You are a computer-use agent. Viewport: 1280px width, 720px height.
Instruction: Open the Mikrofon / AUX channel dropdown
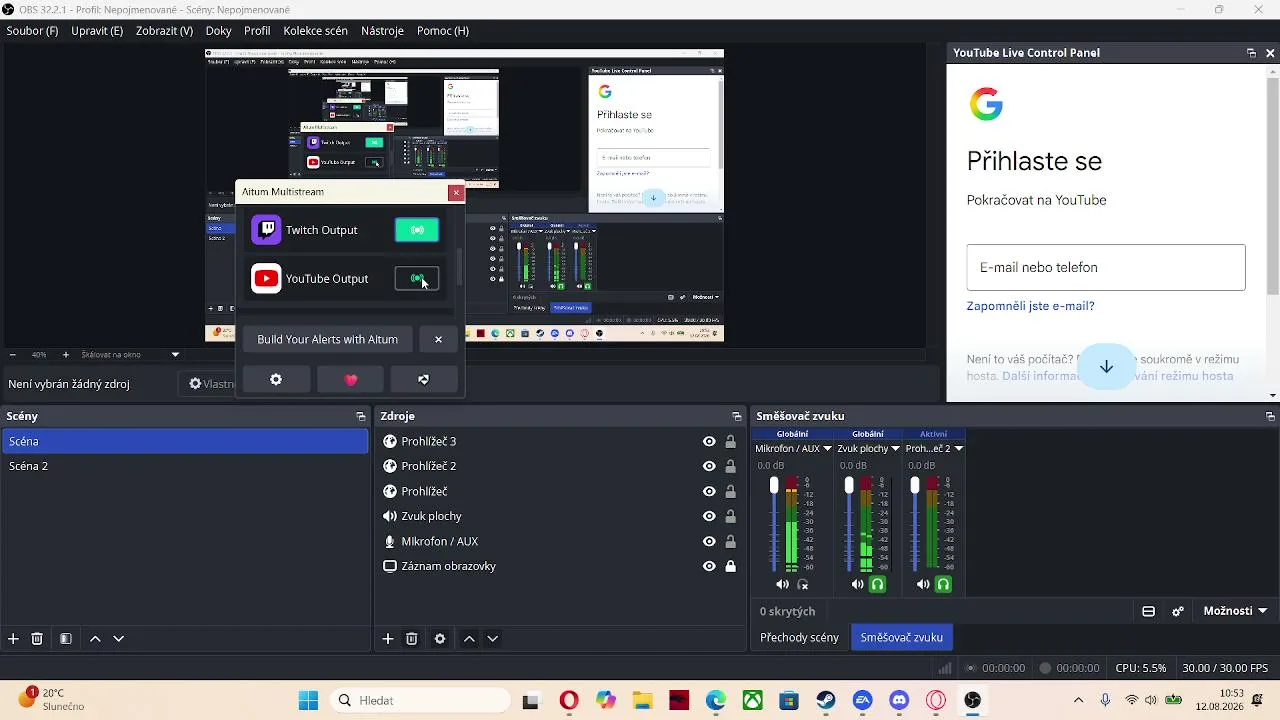(828, 449)
